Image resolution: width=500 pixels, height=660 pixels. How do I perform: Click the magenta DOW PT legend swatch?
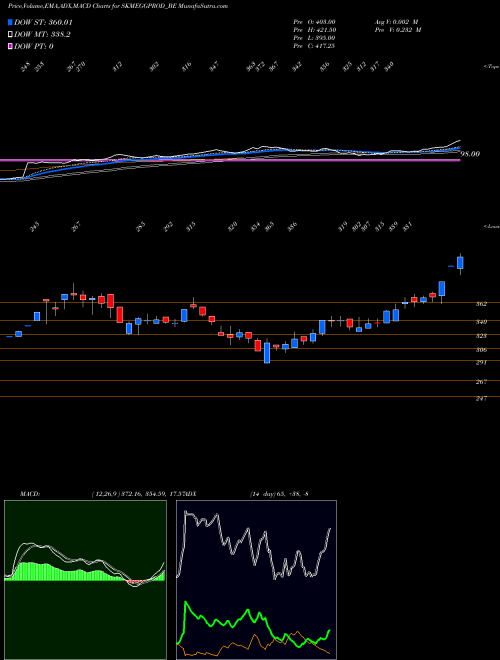coord(11,46)
